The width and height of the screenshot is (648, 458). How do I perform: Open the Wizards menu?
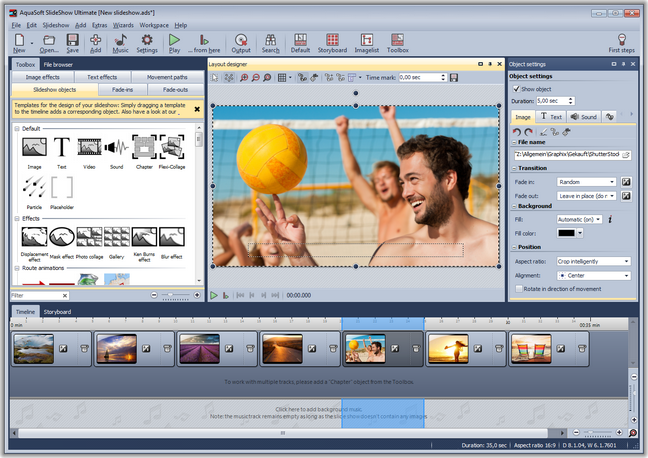pos(123,24)
